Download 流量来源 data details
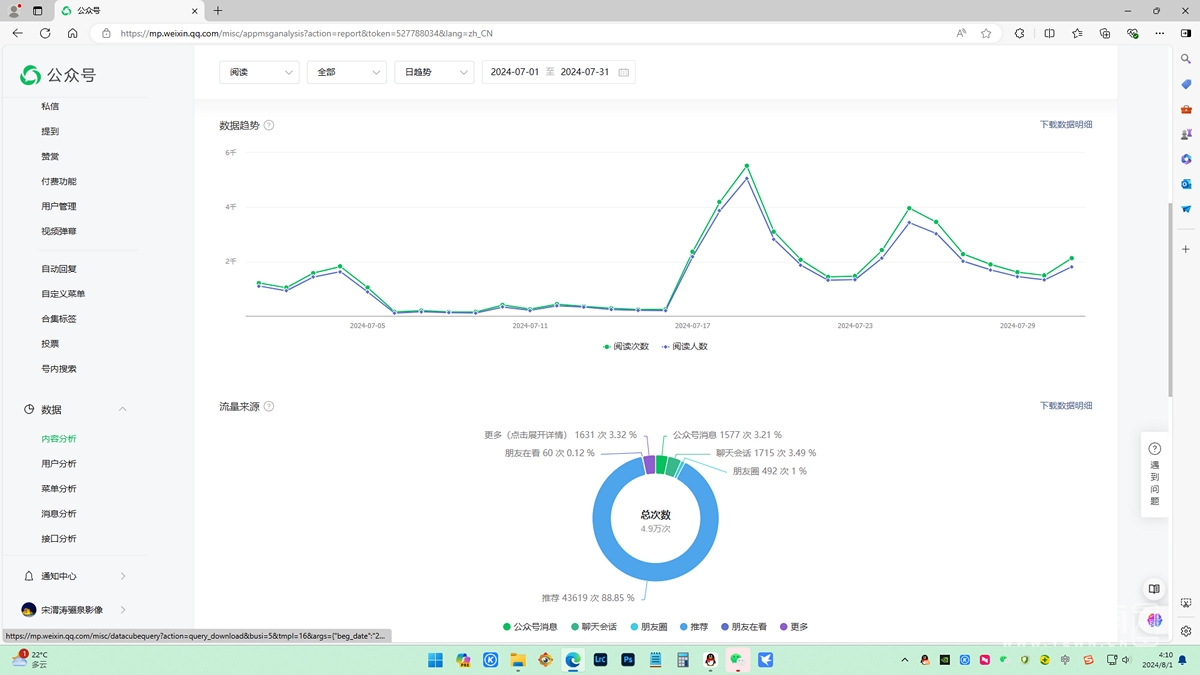This screenshot has width=1200, height=675. [1066, 406]
